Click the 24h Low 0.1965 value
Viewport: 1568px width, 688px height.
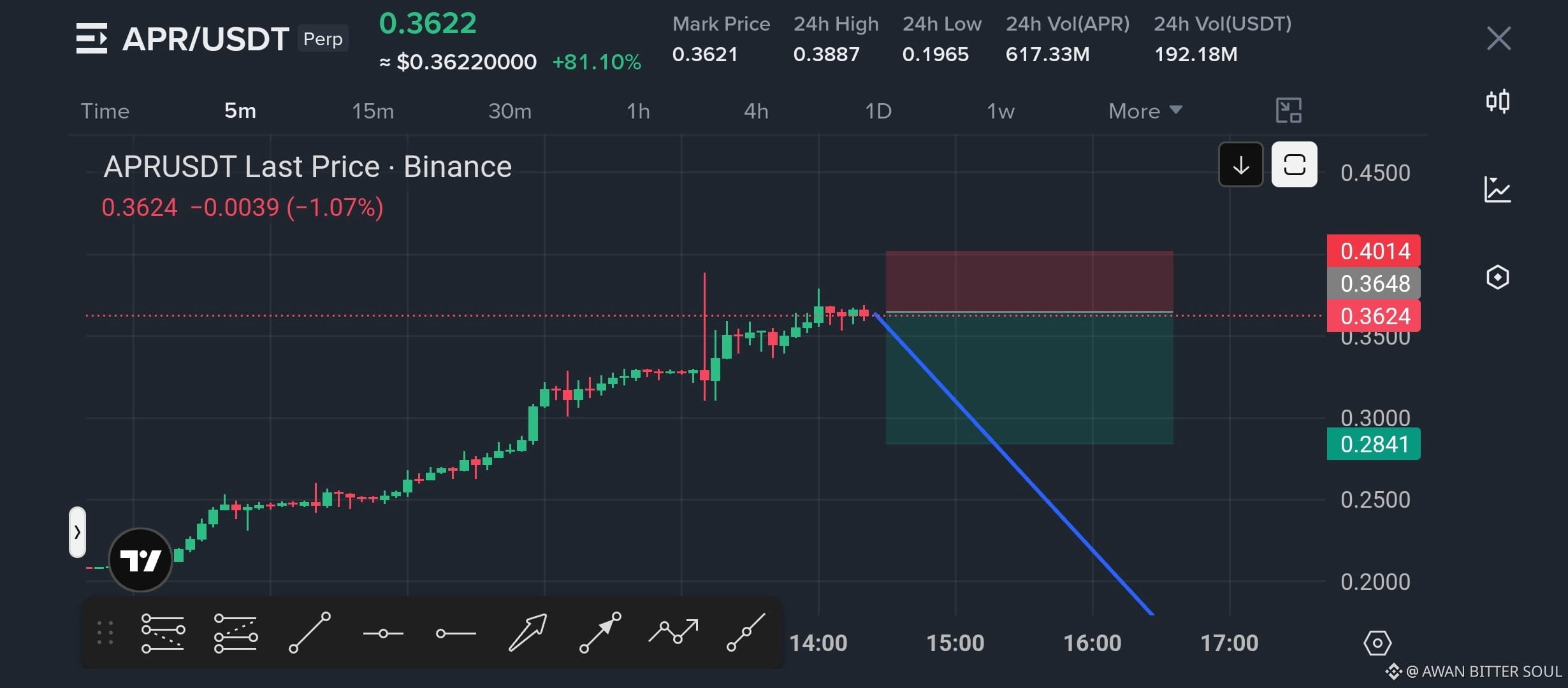tap(935, 54)
